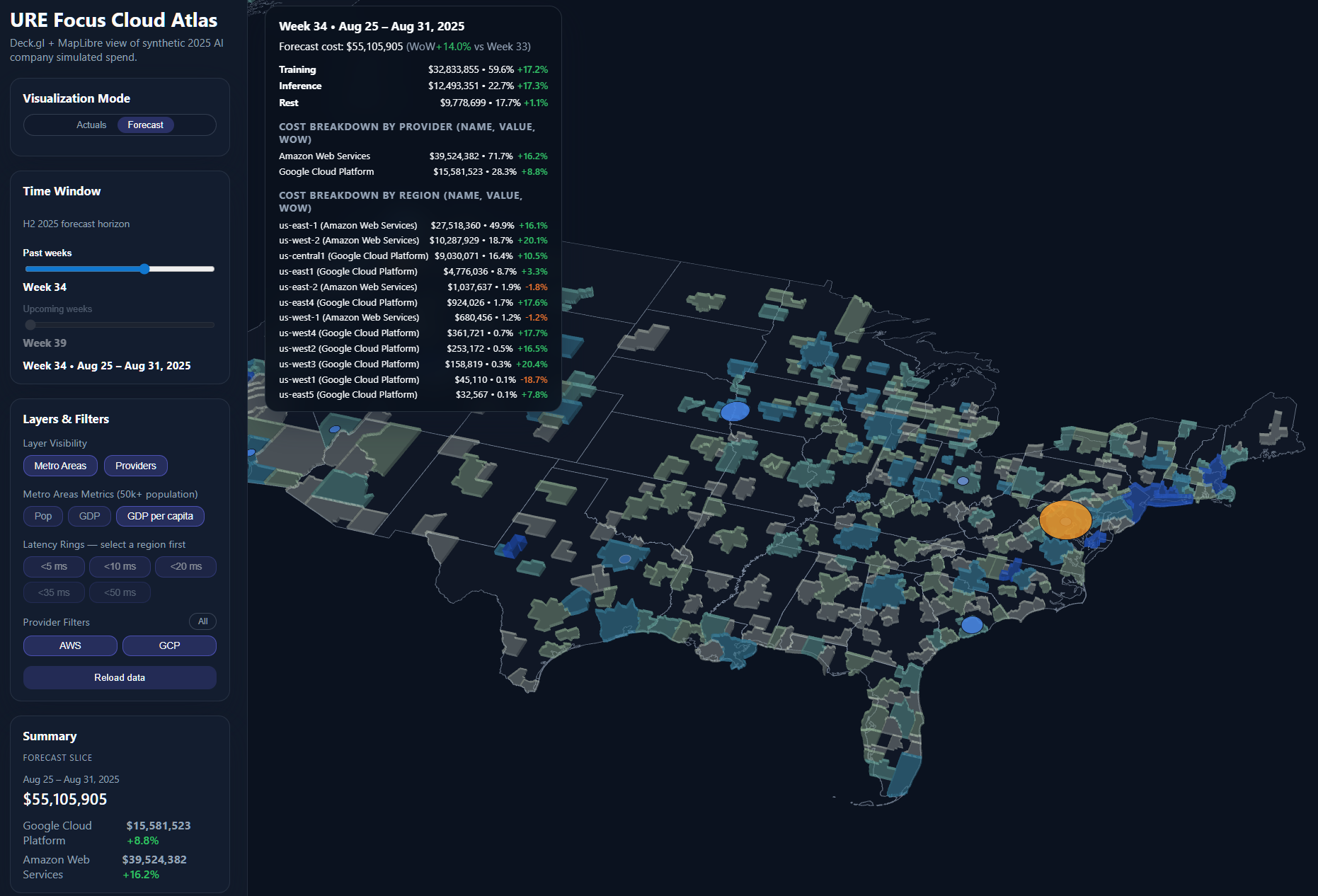Toggle the Metro Areas layer visibility
Viewport: 1318px width, 896px height.
click(60, 466)
